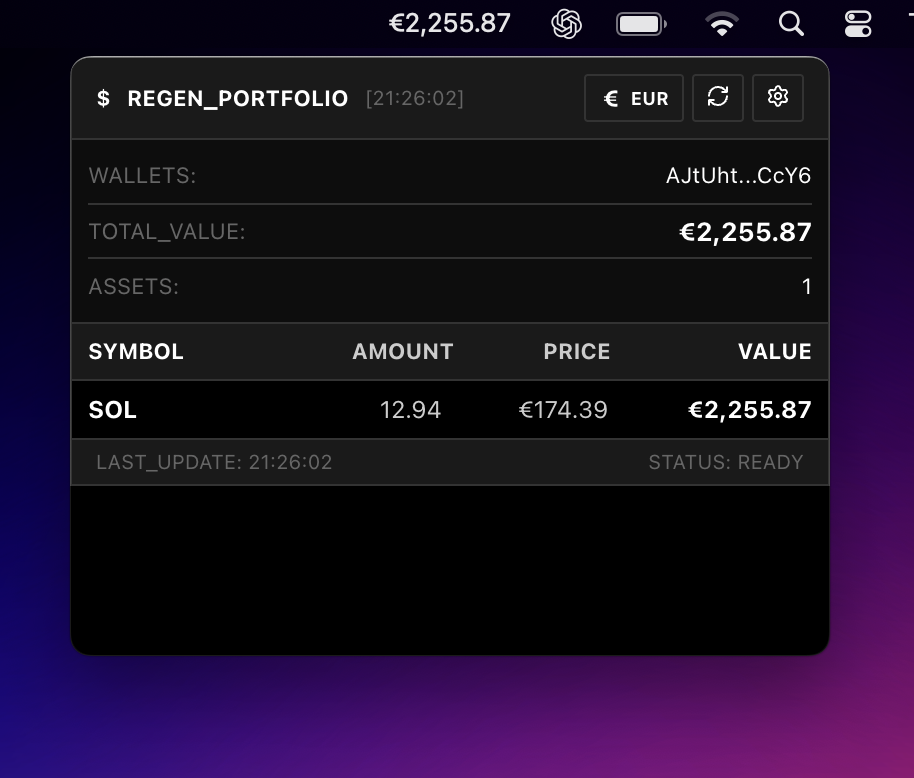Click the TOTAL_VALUE amount €2,255.87
The image size is (914, 778).
point(745,232)
